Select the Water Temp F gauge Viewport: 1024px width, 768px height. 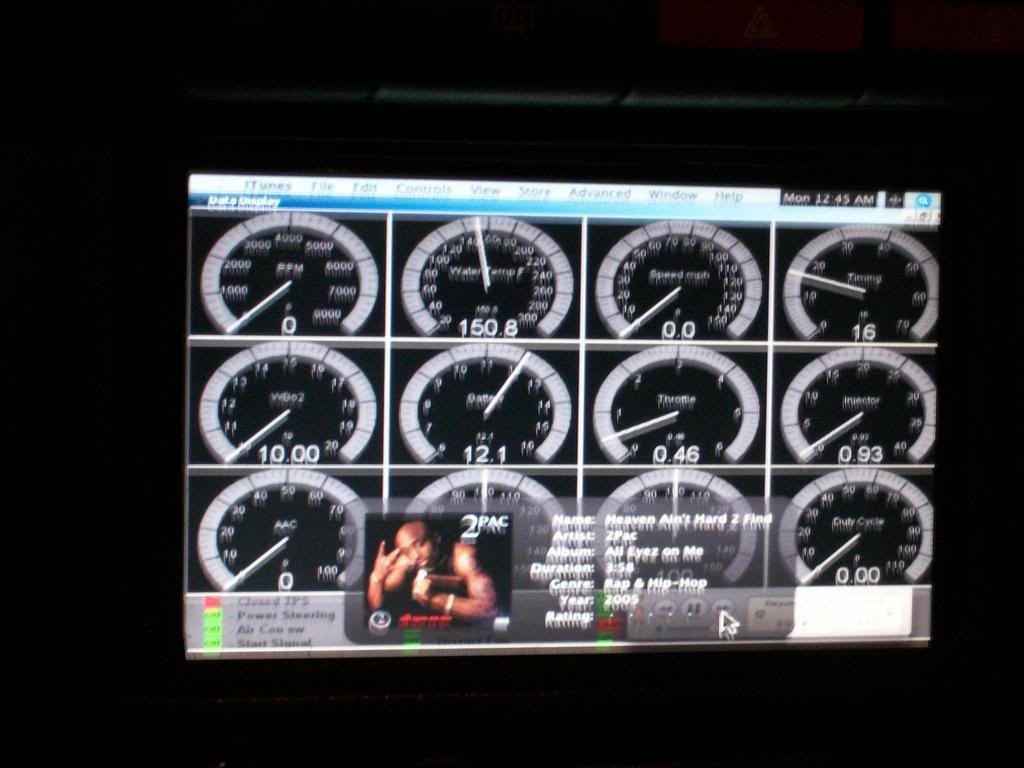(x=487, y=276)
